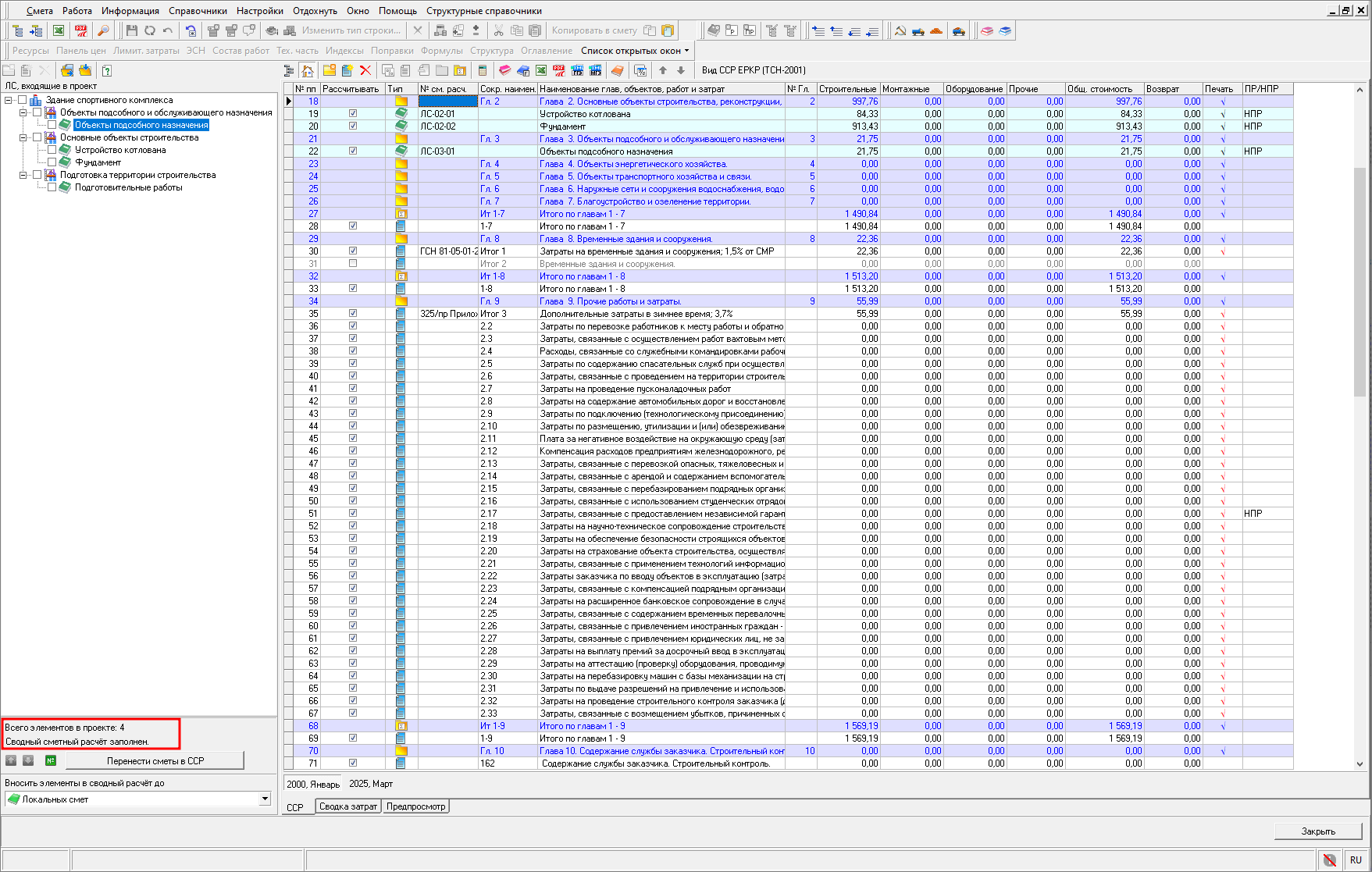Enable the Рассчитывать checkbox in row 31
Screen dimensions: 1372x872
pos(353,264)
